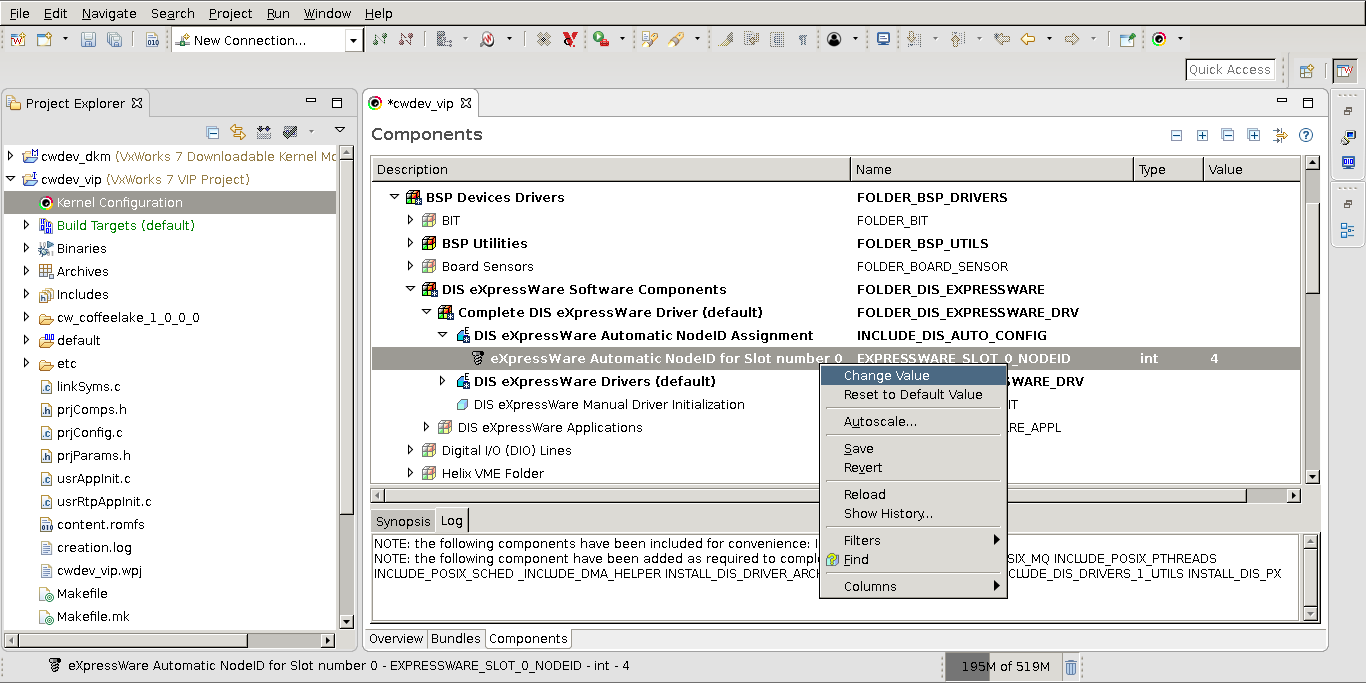Collapse All in Project Explorer toolbar

[212, 131]
